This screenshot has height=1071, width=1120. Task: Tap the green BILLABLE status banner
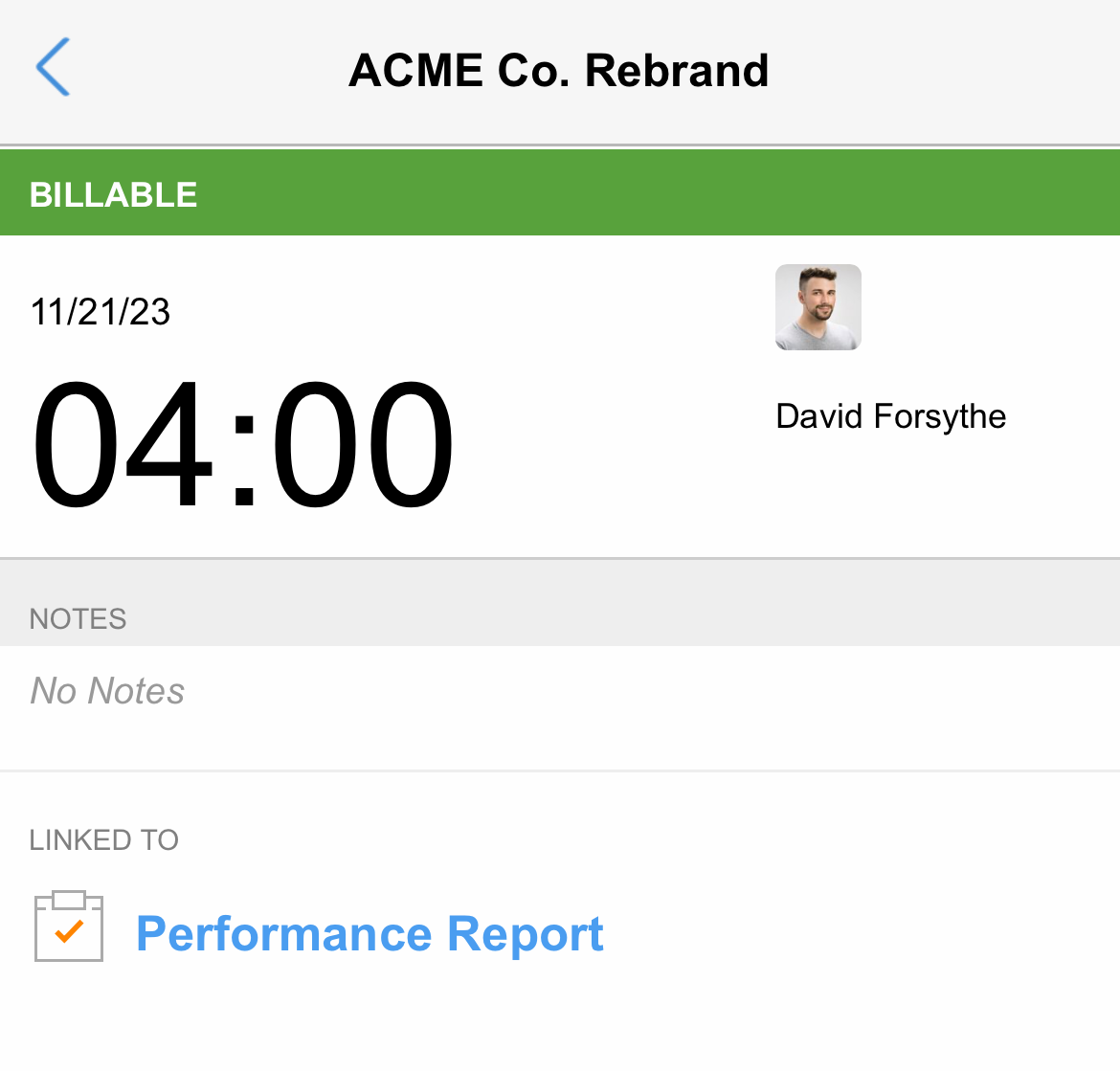(560, 192)
